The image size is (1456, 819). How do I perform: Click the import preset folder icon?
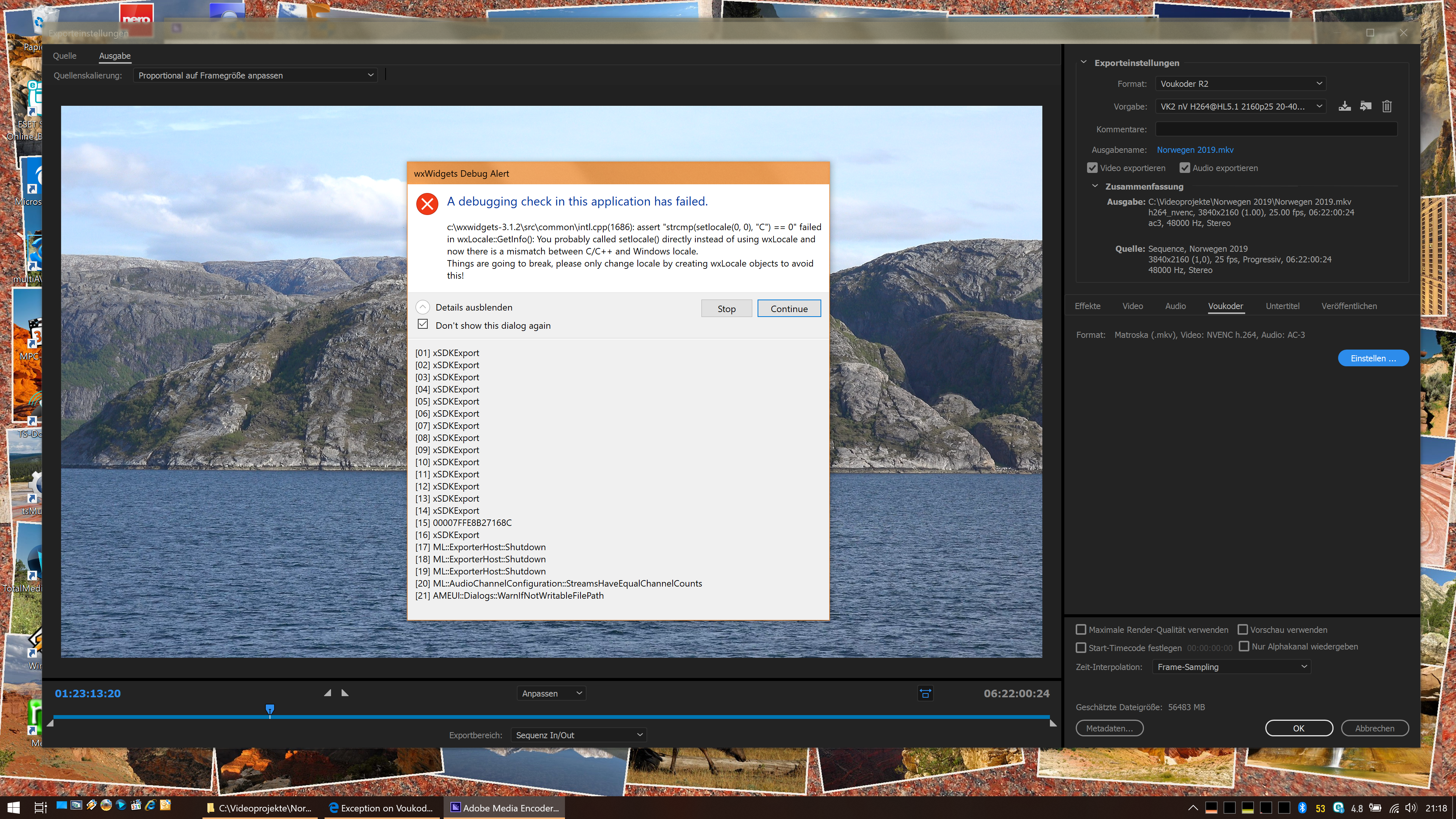click(x=1365, y=106)
